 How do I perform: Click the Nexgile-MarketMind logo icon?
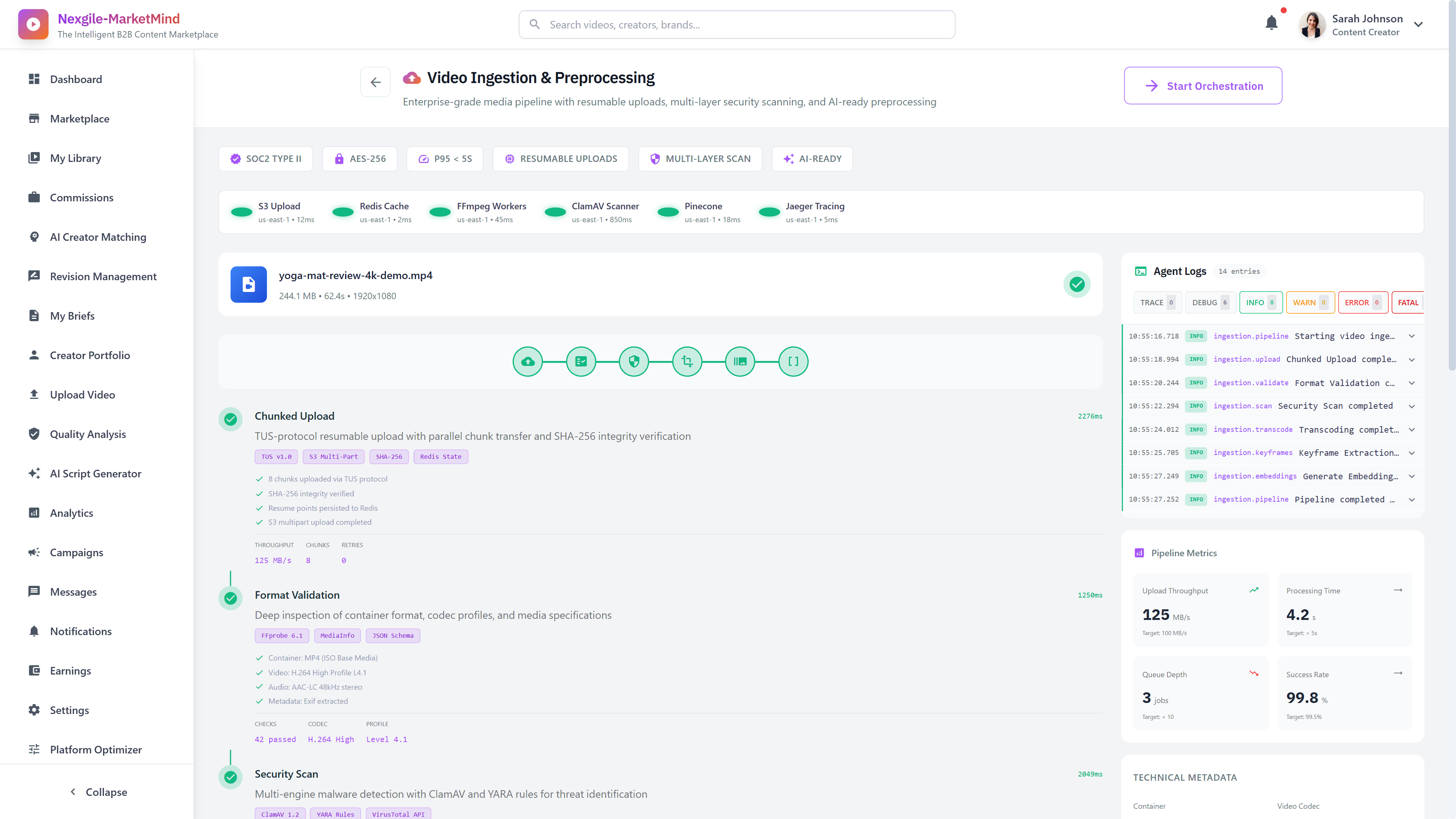[33, 24]
